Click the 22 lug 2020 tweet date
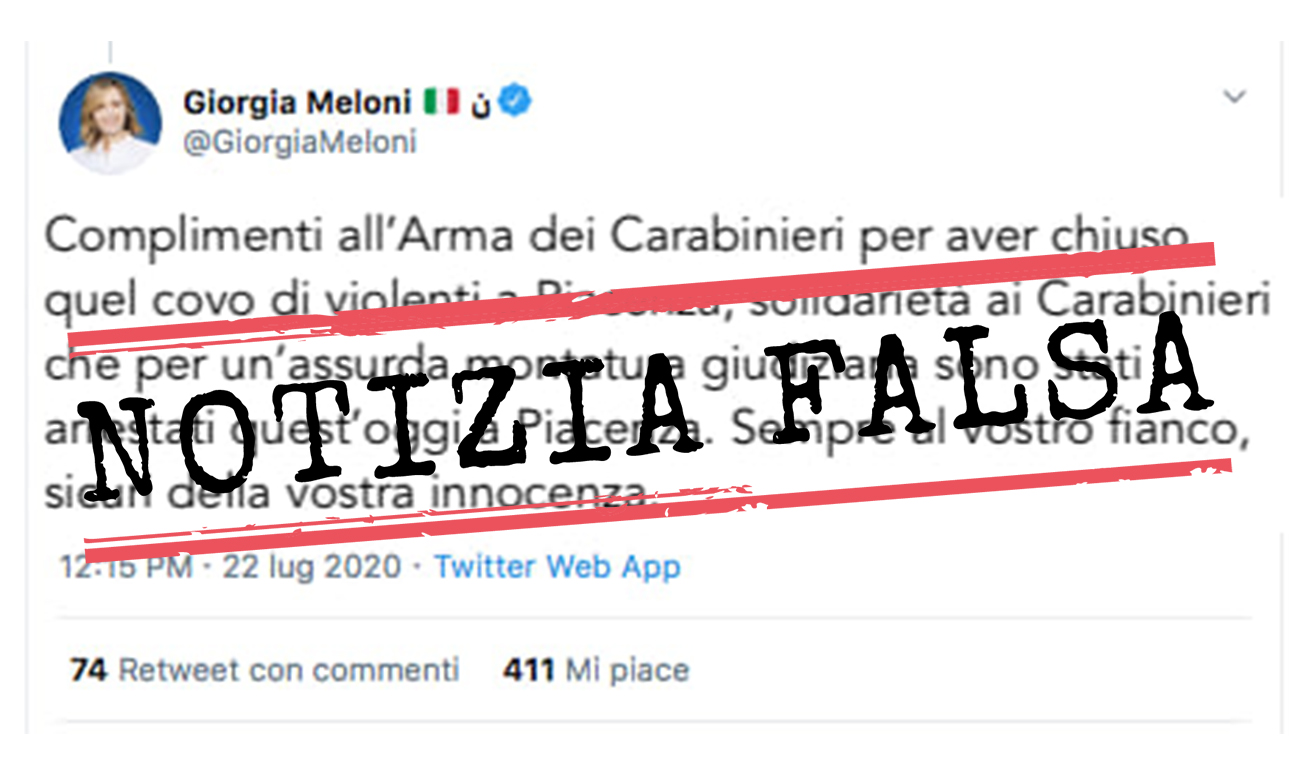This screenshot has width=1300, height=775. (311, 567)
